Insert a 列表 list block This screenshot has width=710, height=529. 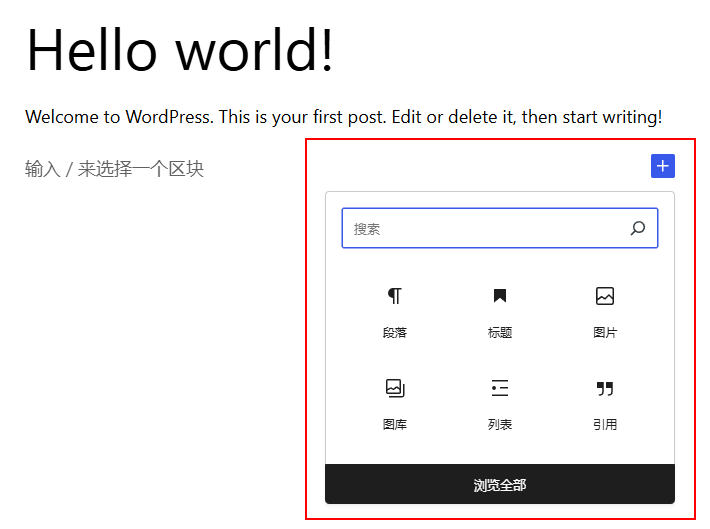[x=499, y=404]
